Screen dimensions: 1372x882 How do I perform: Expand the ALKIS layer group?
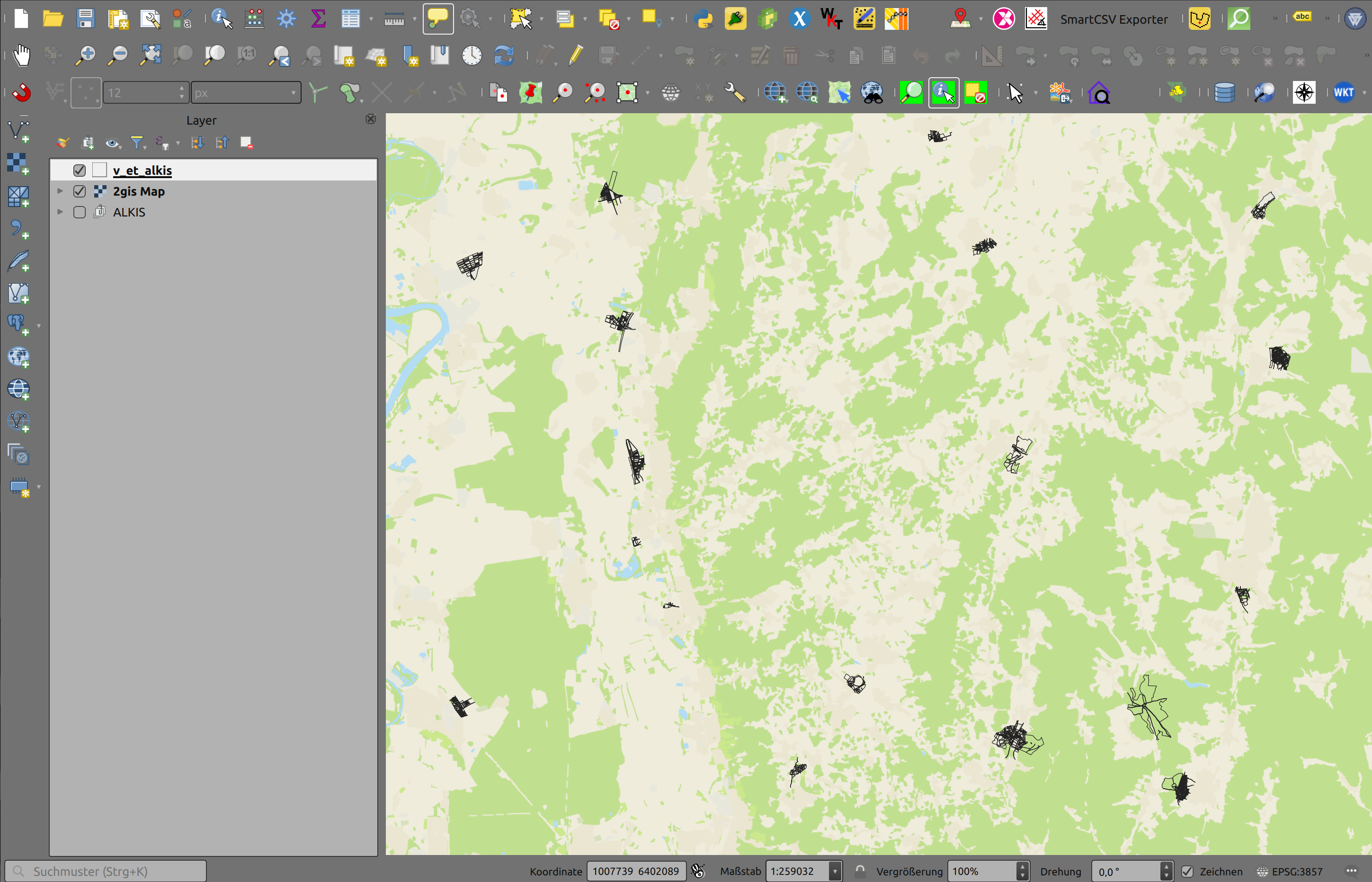(60, 212)
